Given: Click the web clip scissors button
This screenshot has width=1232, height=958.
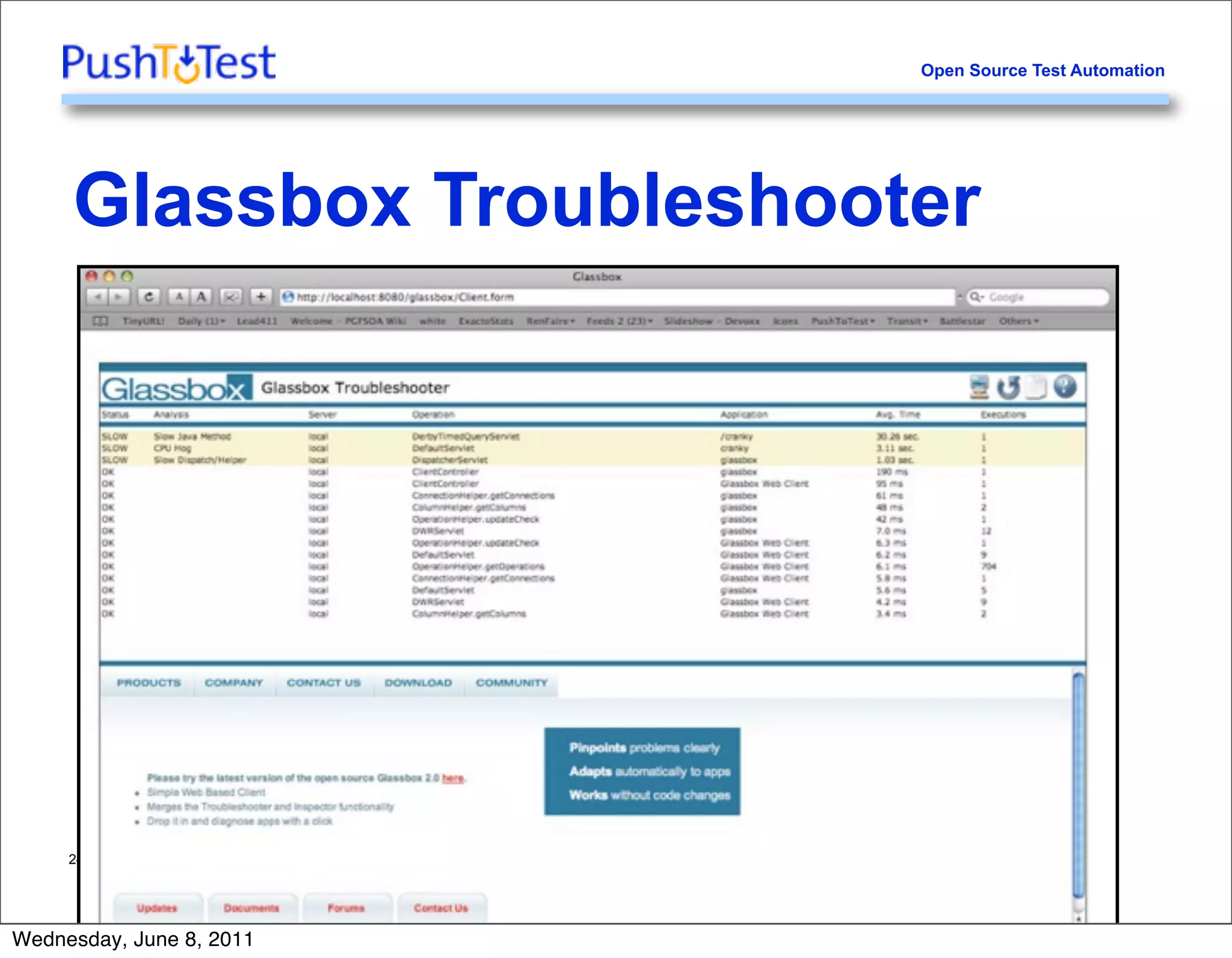Looking at the screenshot, I should 231,297.
